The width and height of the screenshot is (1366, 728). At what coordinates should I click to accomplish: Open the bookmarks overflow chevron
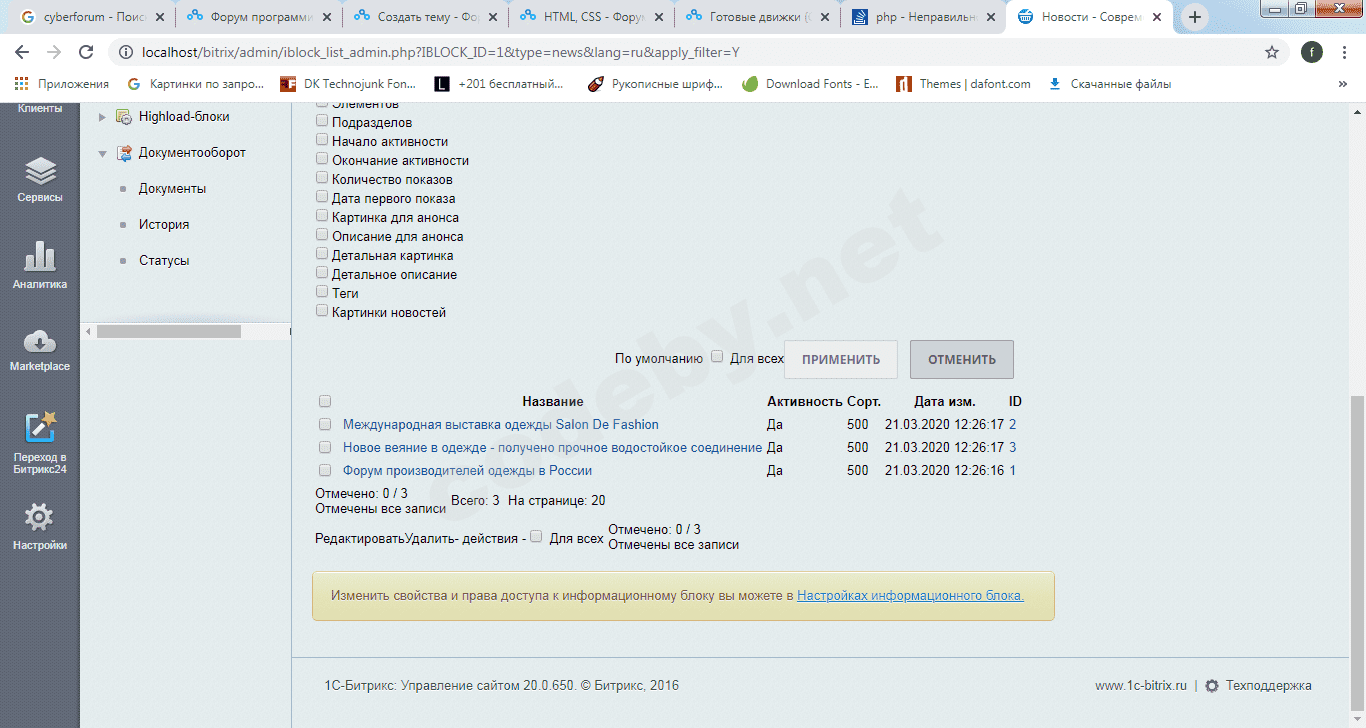tap(1345, 84)
